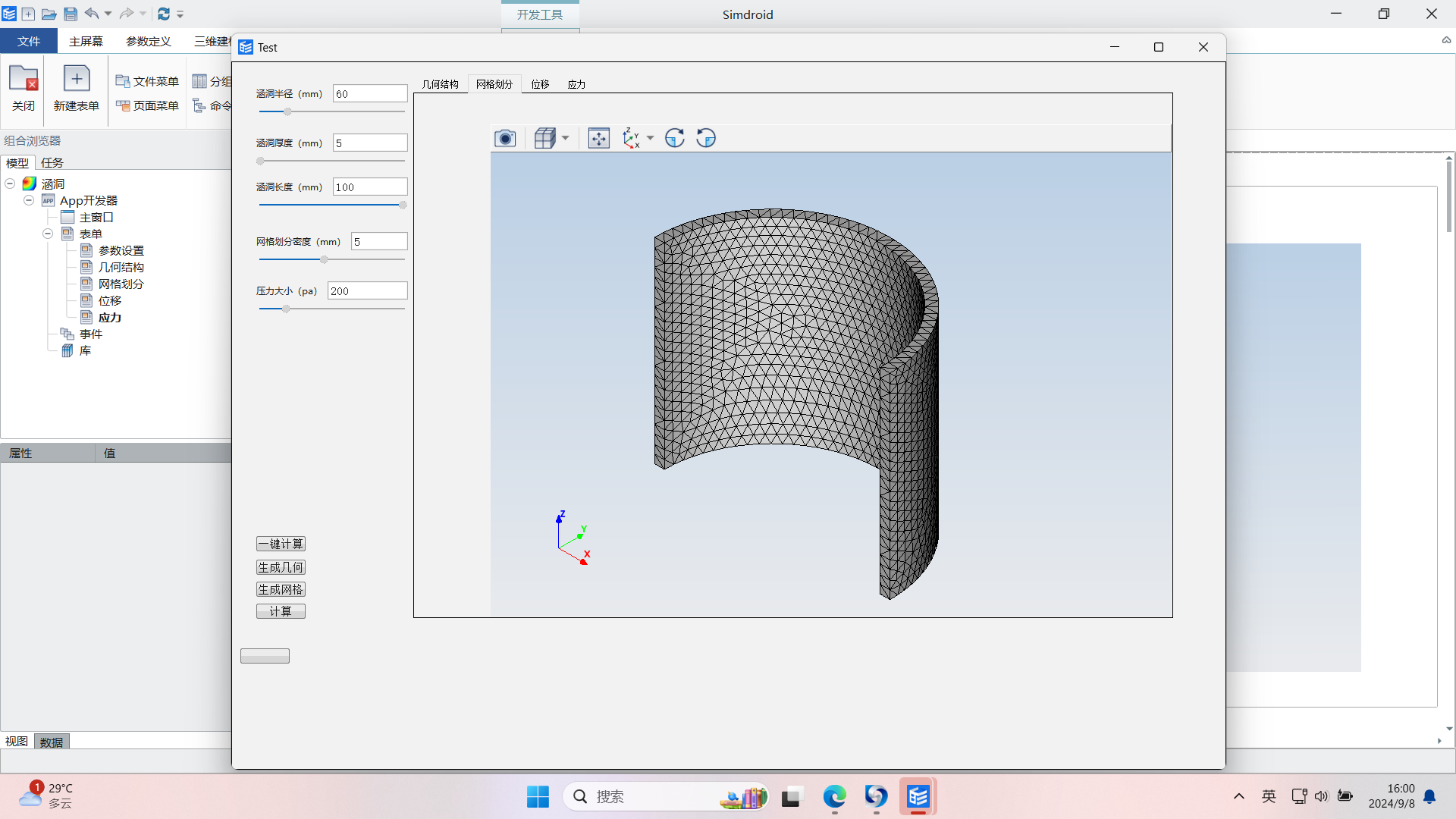1456x819 pixels.
Task: Click the fit-to-view icon
Action: point(598,138)
